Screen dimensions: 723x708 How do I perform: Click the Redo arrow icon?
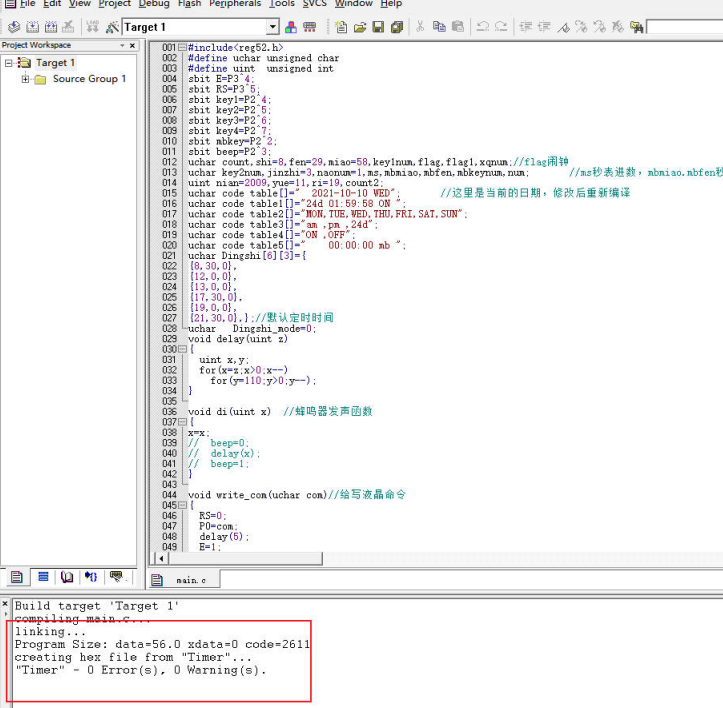pos(501,26)
